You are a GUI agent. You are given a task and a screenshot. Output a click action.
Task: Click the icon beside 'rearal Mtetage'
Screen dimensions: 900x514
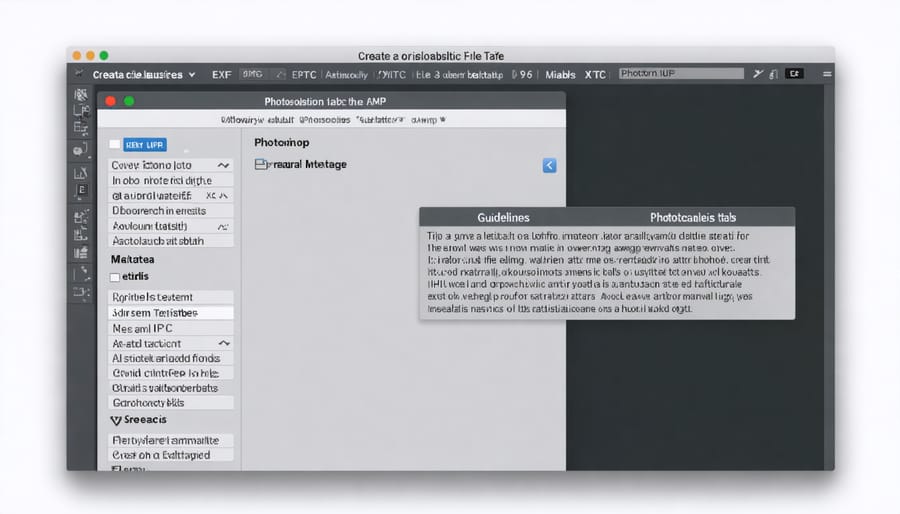pyautogui.click(x=262, y=164)
